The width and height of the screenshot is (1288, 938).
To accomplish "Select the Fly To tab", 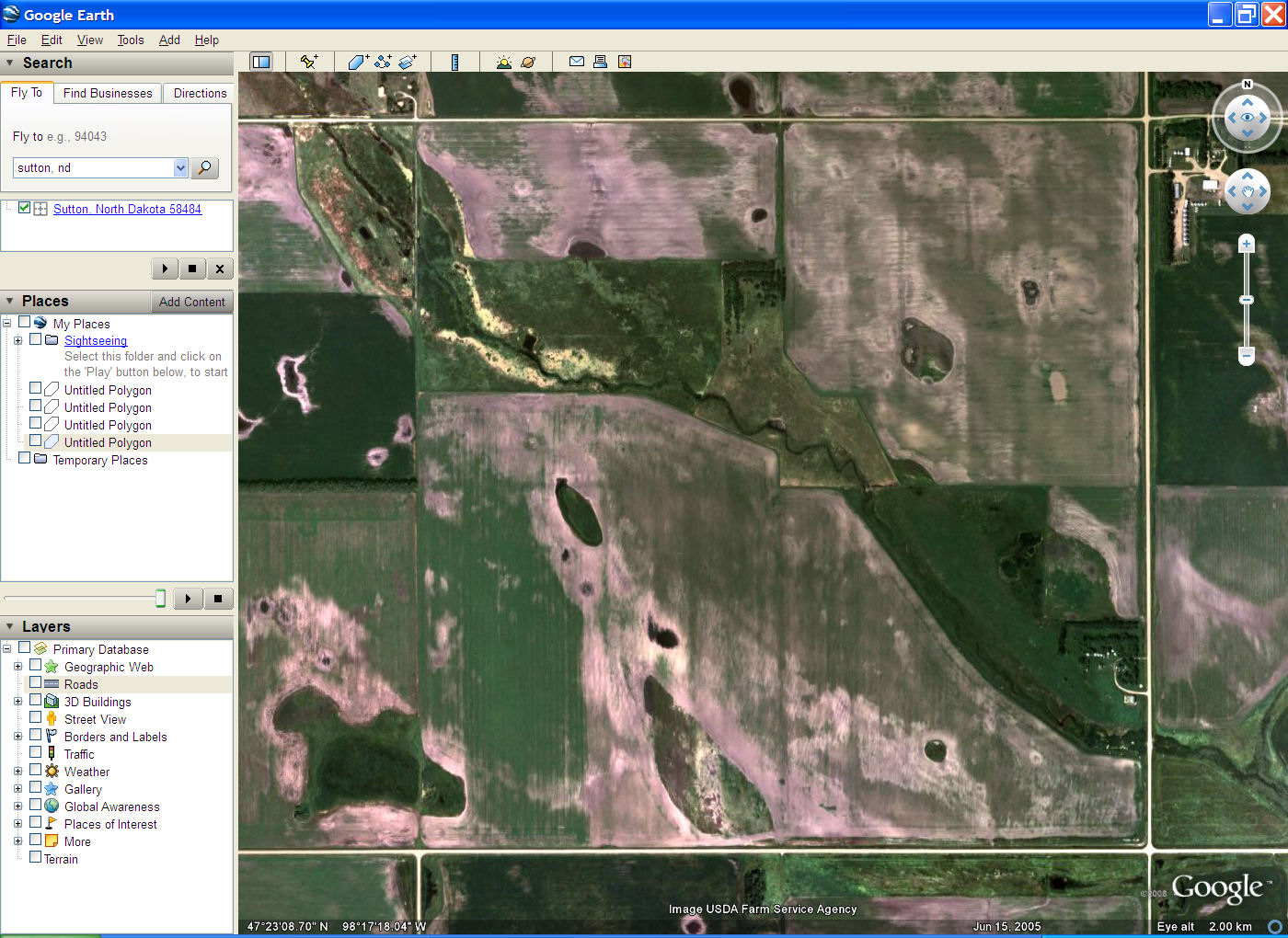I will (x=27, y=92).
